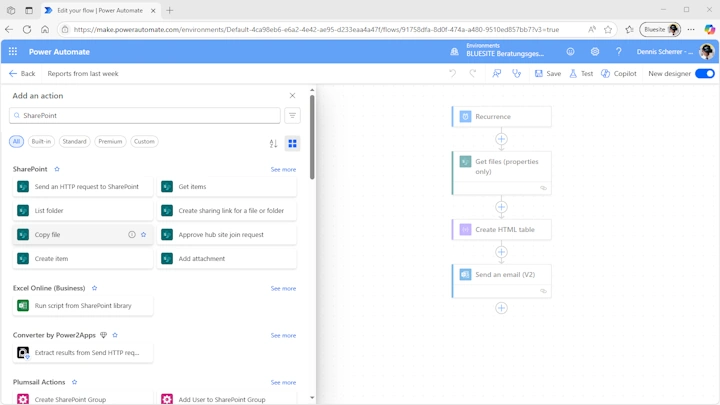
Task: Choose Send an HTTP request to SharePoint
Action: tap(83, 186)
